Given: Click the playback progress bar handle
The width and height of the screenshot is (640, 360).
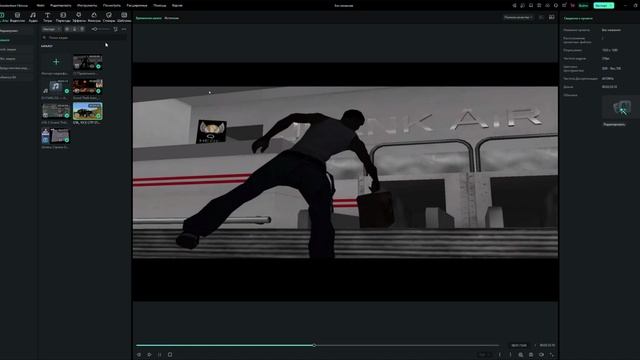Looking at the screenshot, I should 314,345.
